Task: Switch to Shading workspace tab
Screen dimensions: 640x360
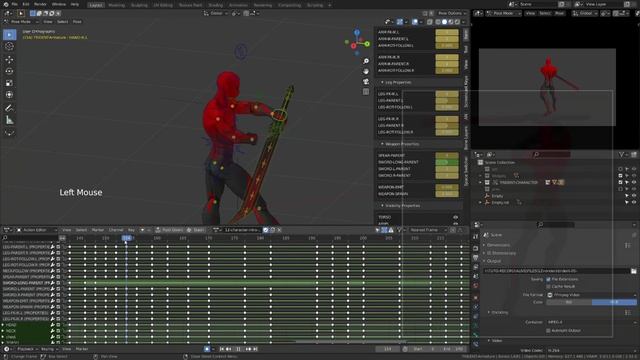Action: pos(216,5)
